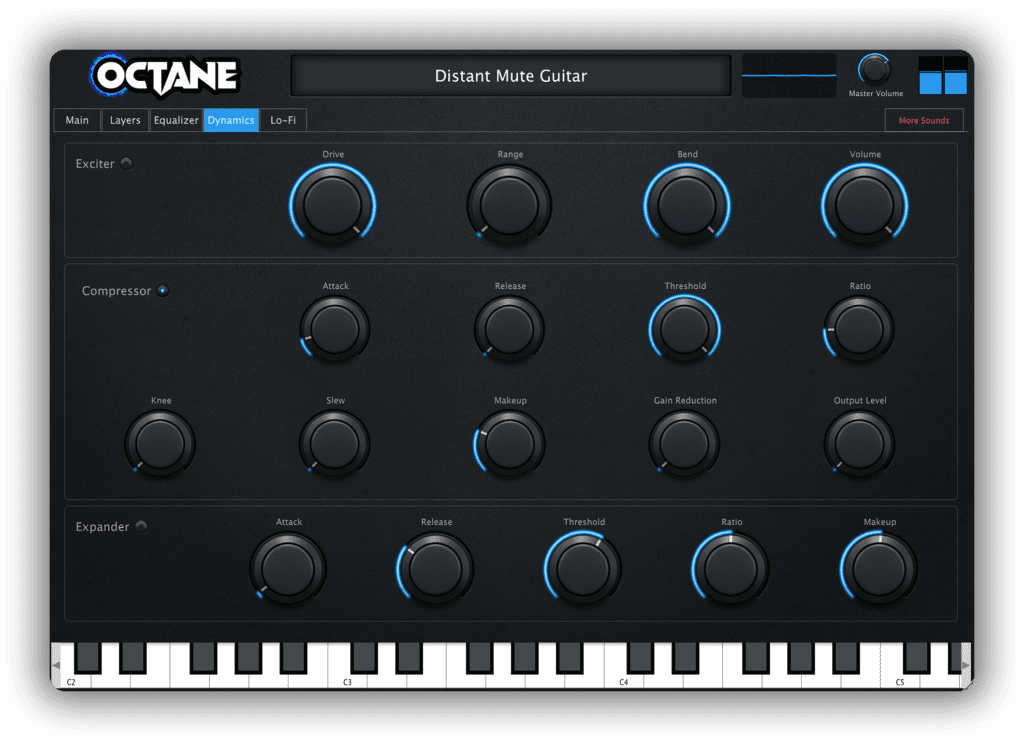This screenshot has height=741, width=1024.
Task: Click the Compressor section label
Action: 116,291
